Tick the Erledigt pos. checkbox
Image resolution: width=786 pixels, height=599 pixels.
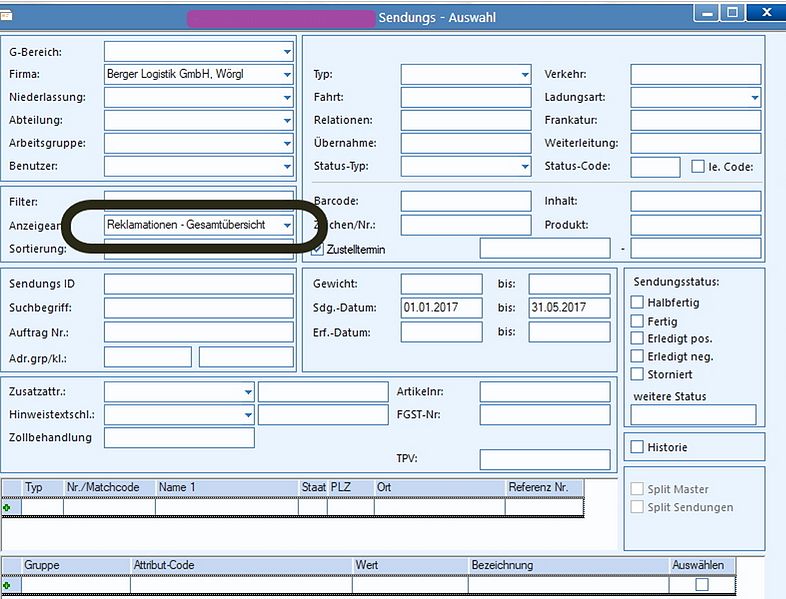637,338
